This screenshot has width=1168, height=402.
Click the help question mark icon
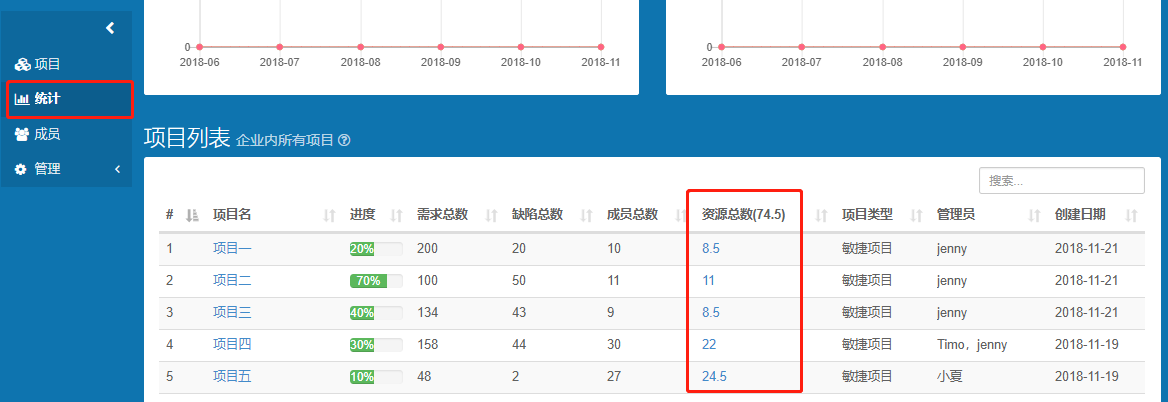[x=344, y=141]
